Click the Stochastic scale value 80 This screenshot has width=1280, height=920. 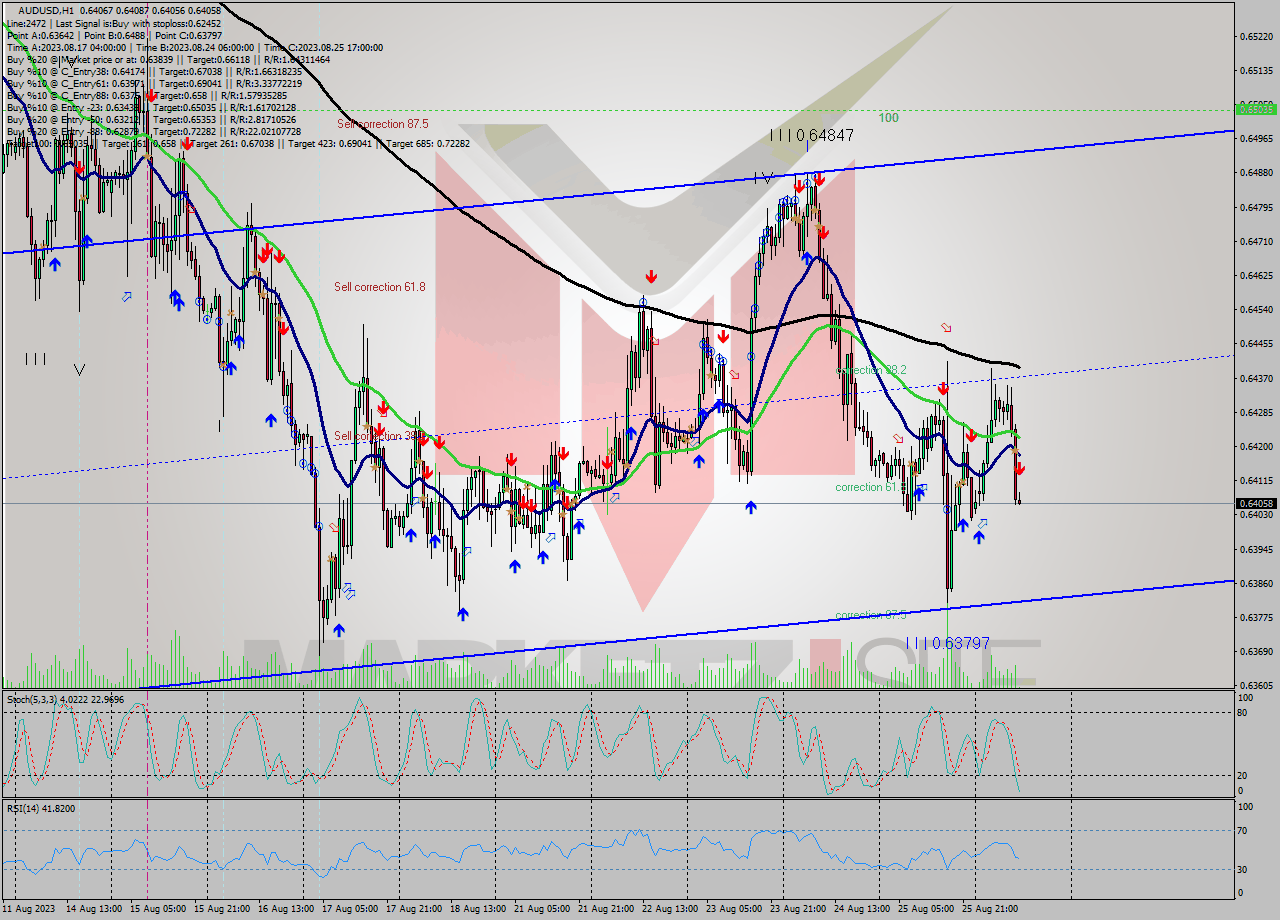pyautogui.click(x=1244, y=713)
